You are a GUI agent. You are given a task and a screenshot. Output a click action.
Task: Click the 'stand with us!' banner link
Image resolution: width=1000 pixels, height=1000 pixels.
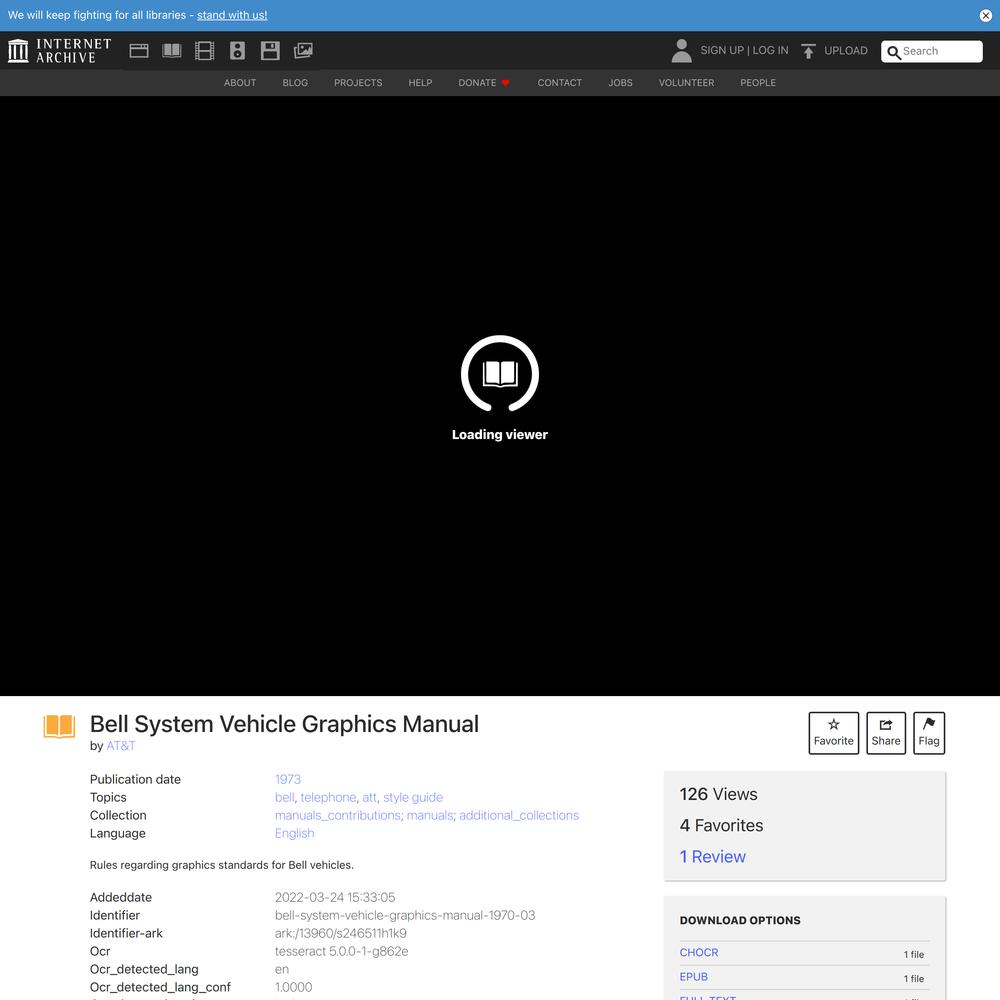232,15
